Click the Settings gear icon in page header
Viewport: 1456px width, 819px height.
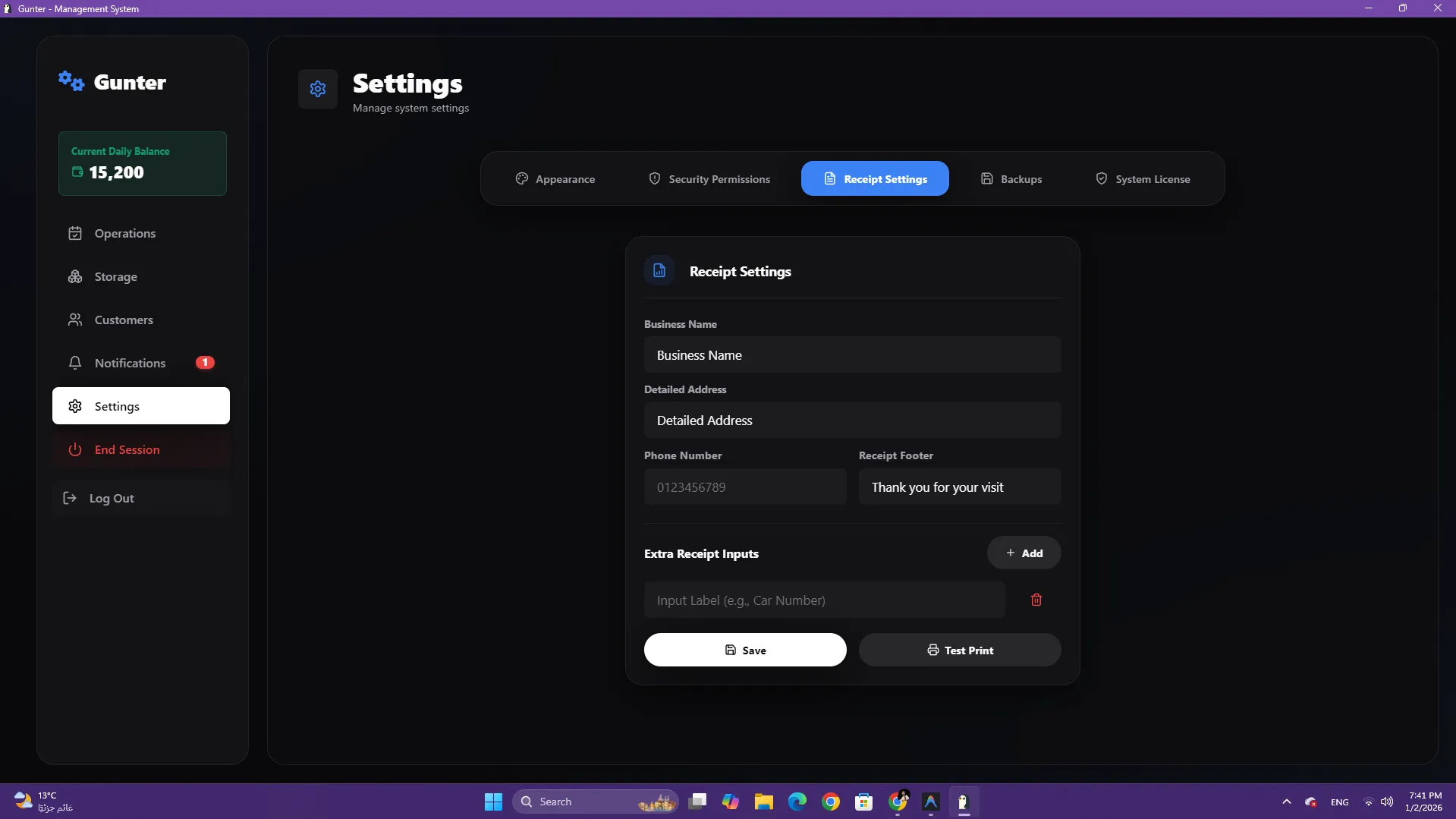(318, 89)
